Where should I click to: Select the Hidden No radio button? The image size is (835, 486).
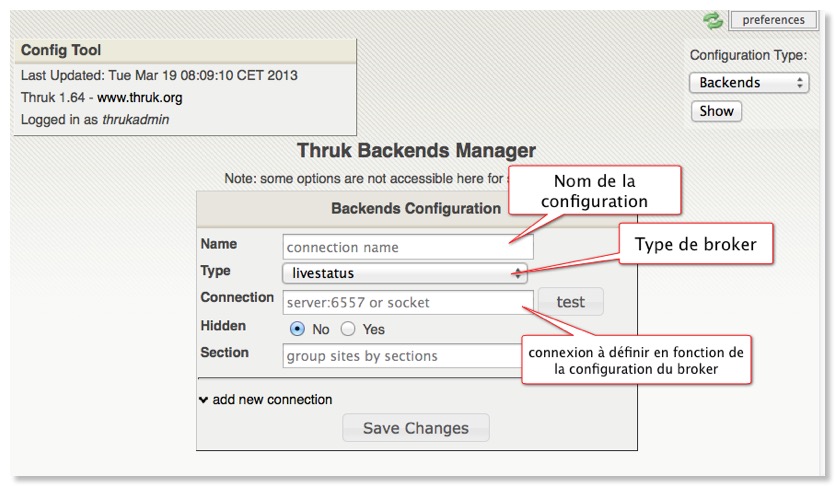[x=297, y=329]
